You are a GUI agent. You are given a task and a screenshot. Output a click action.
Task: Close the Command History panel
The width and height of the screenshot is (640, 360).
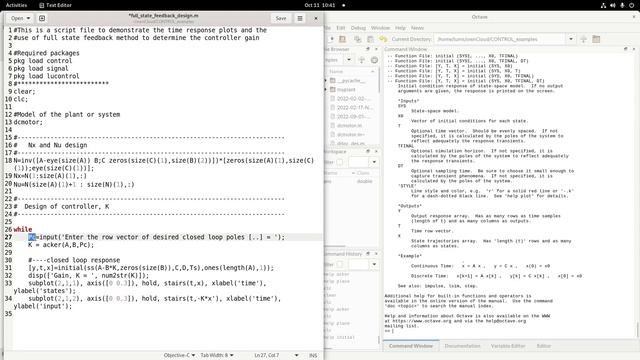tap(376, 253)
